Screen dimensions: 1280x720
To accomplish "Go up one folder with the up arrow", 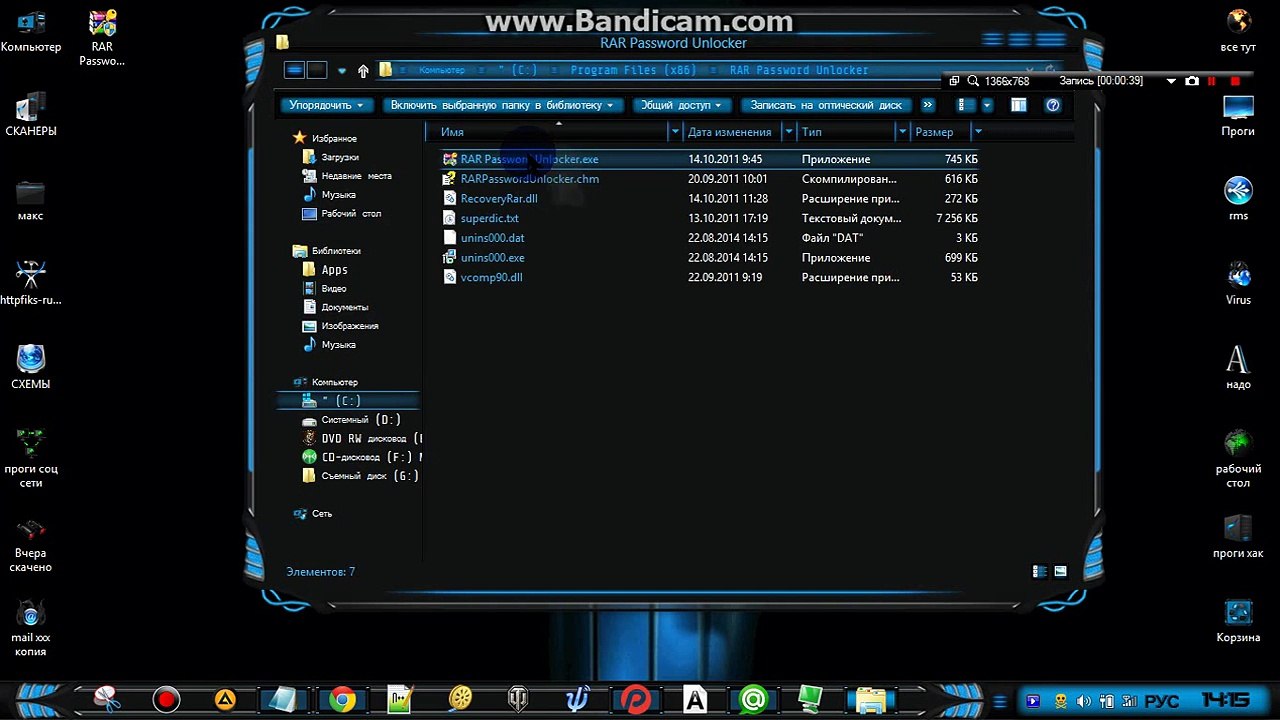I will tap(363, 70).
